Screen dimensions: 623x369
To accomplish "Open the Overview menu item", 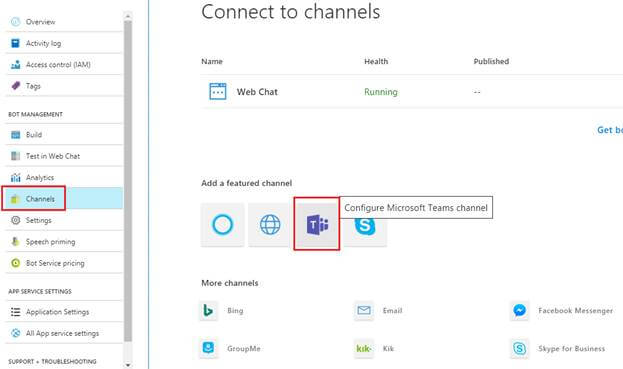I will tap(64, 22).
